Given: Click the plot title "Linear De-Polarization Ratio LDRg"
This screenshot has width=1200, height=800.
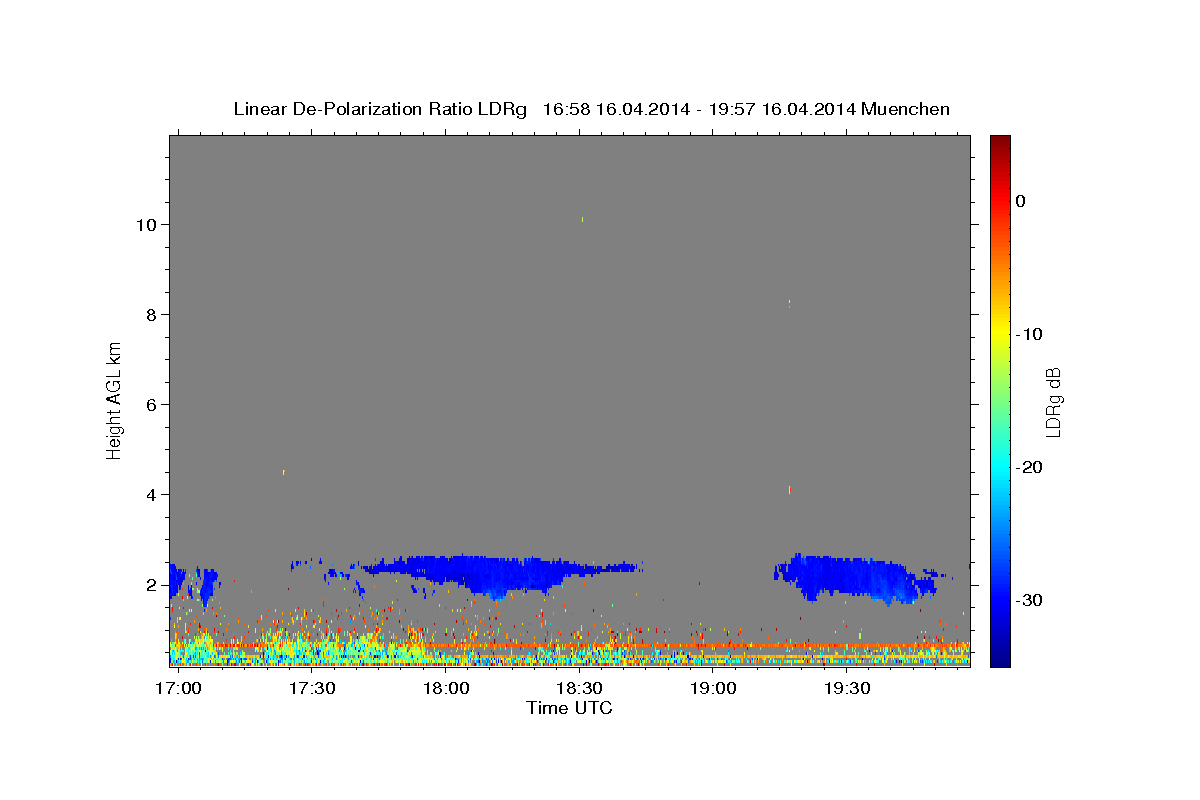Looking at the screenshot, I should point(380,109).
